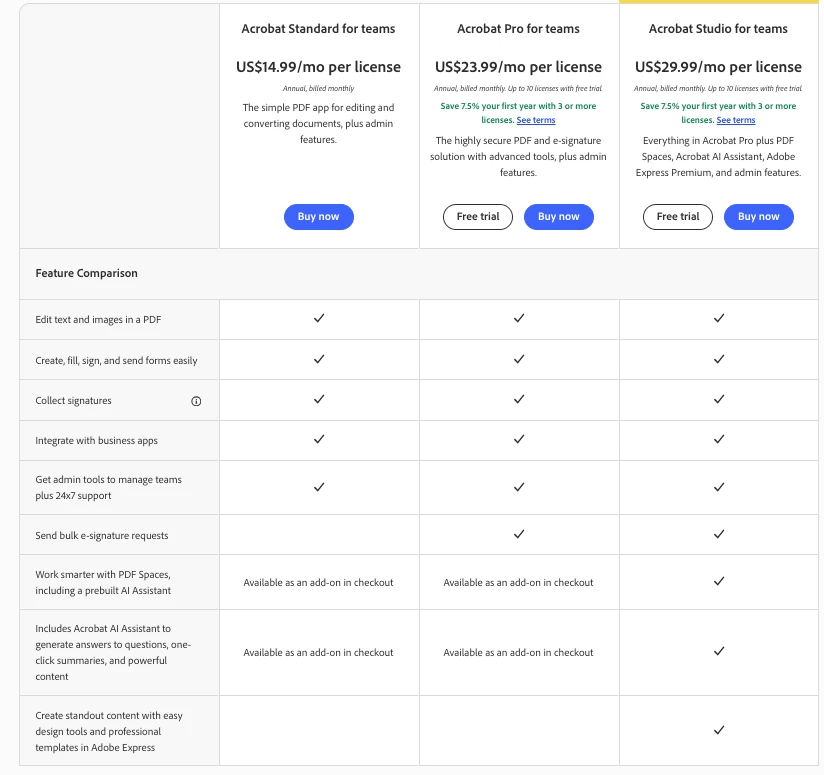Click Buy now for Acrobat Standard for teams
Image resolution: width=824 pixels, height=775 pixels.
click(318, 216)
